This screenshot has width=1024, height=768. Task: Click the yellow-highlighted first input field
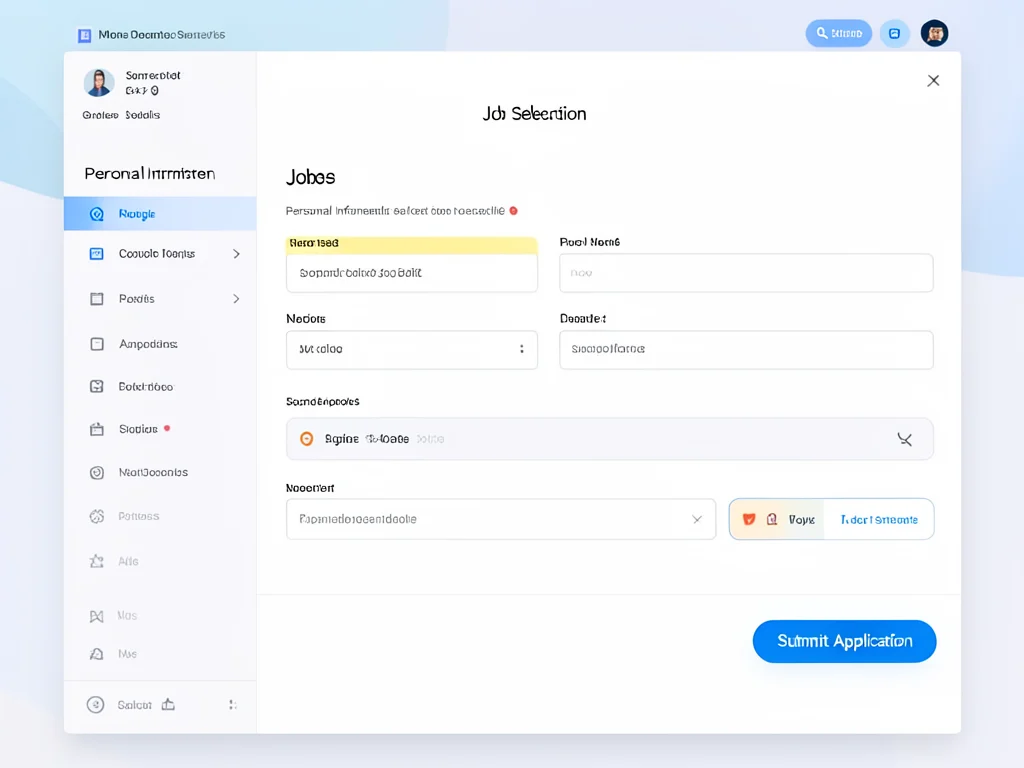[412, 273]
